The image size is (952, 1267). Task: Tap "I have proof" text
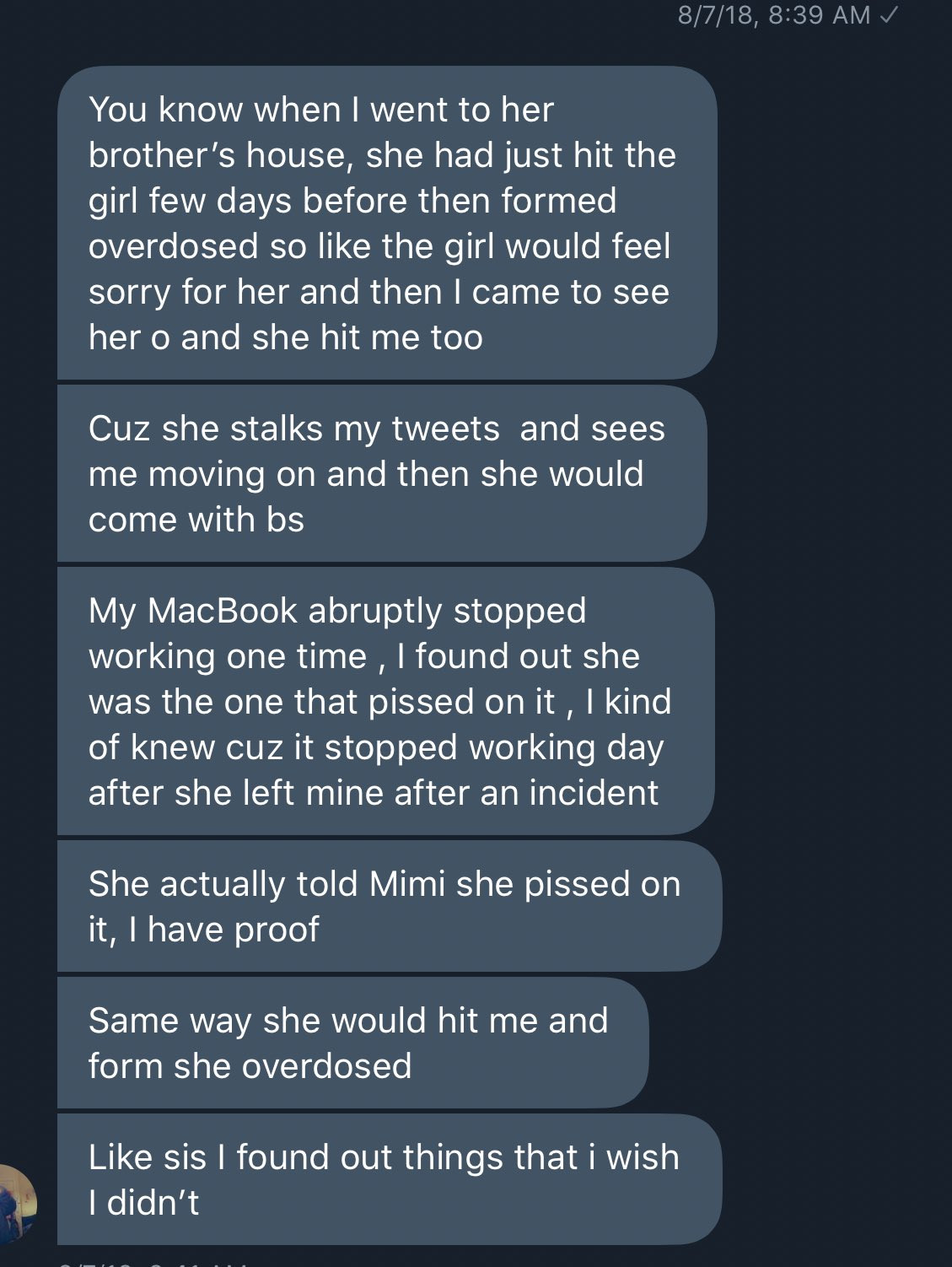pyautogui.click(x=223, y=930)
